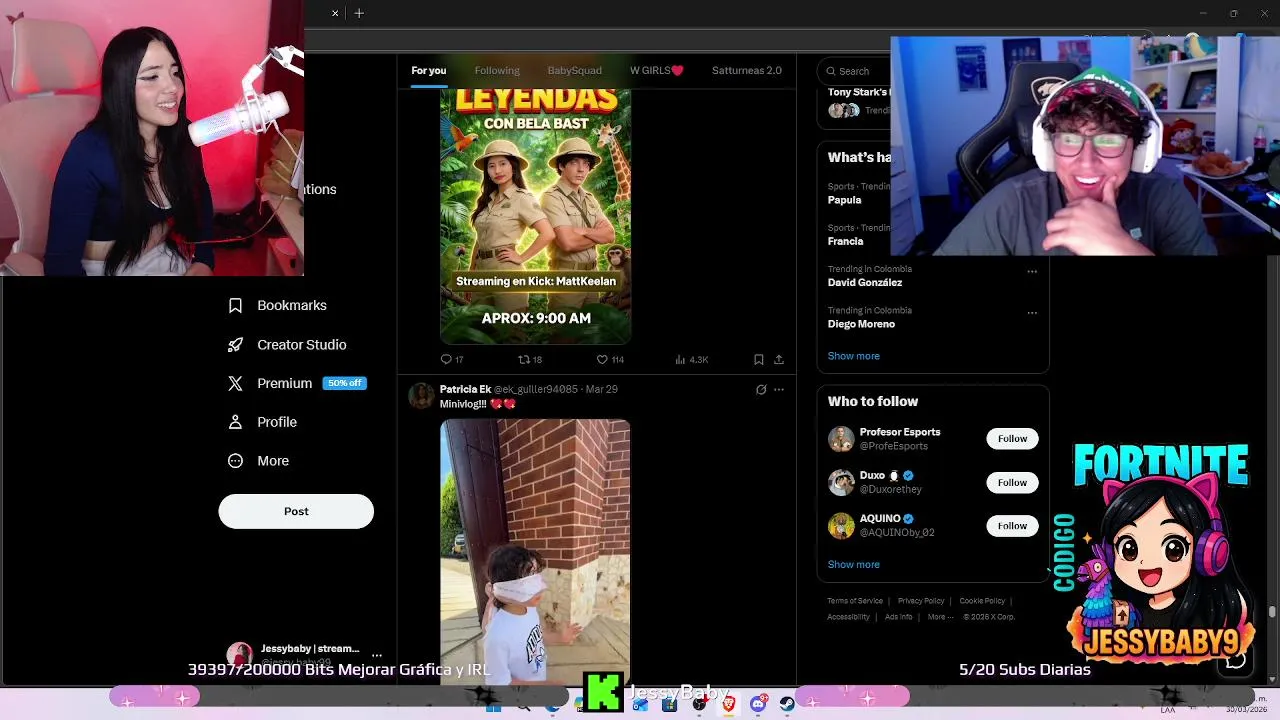Open options for David González trend

click(1032, 271)
